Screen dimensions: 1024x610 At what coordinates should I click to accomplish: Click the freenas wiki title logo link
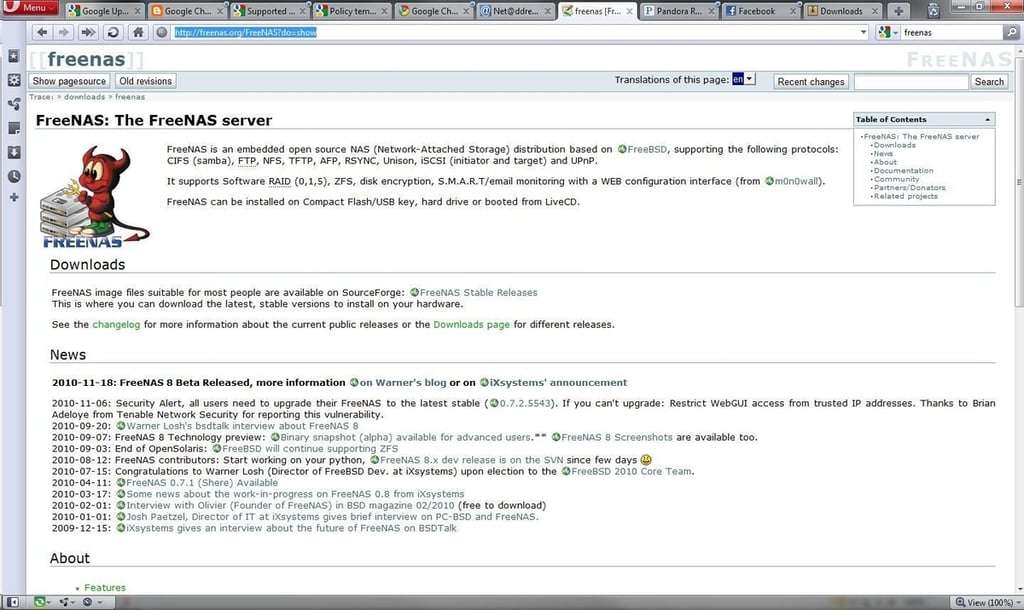click(x=86, y=59)
